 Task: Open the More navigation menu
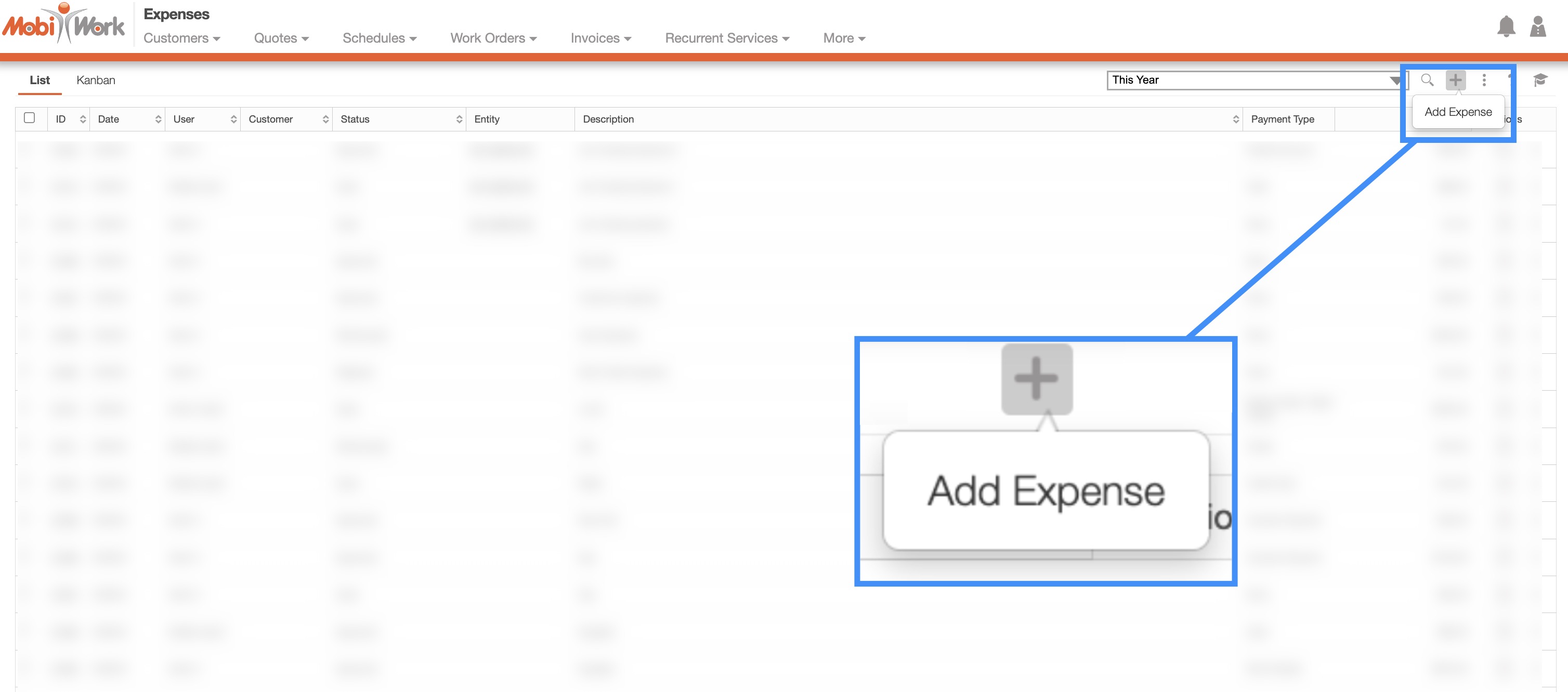[x=844, y=38]
